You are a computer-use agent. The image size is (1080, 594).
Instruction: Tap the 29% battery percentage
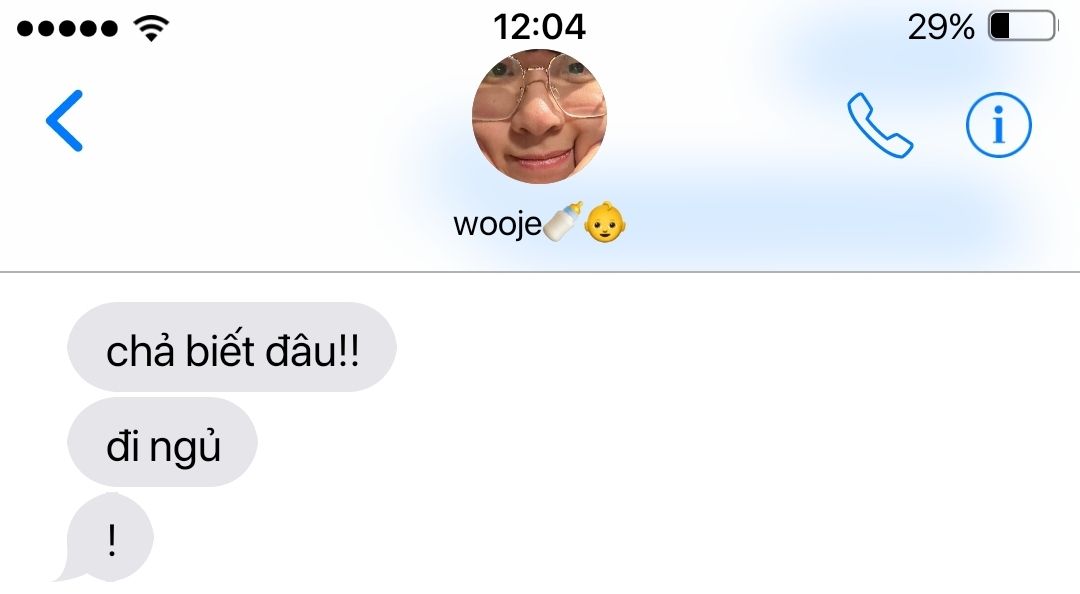click(x=941, y=27)
